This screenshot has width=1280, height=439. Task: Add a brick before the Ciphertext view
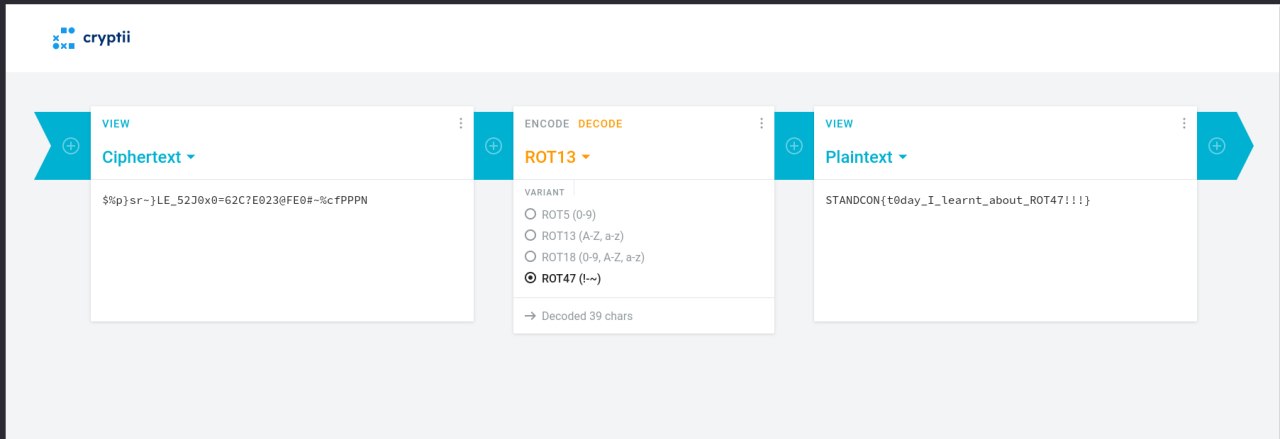click(71, 146)
